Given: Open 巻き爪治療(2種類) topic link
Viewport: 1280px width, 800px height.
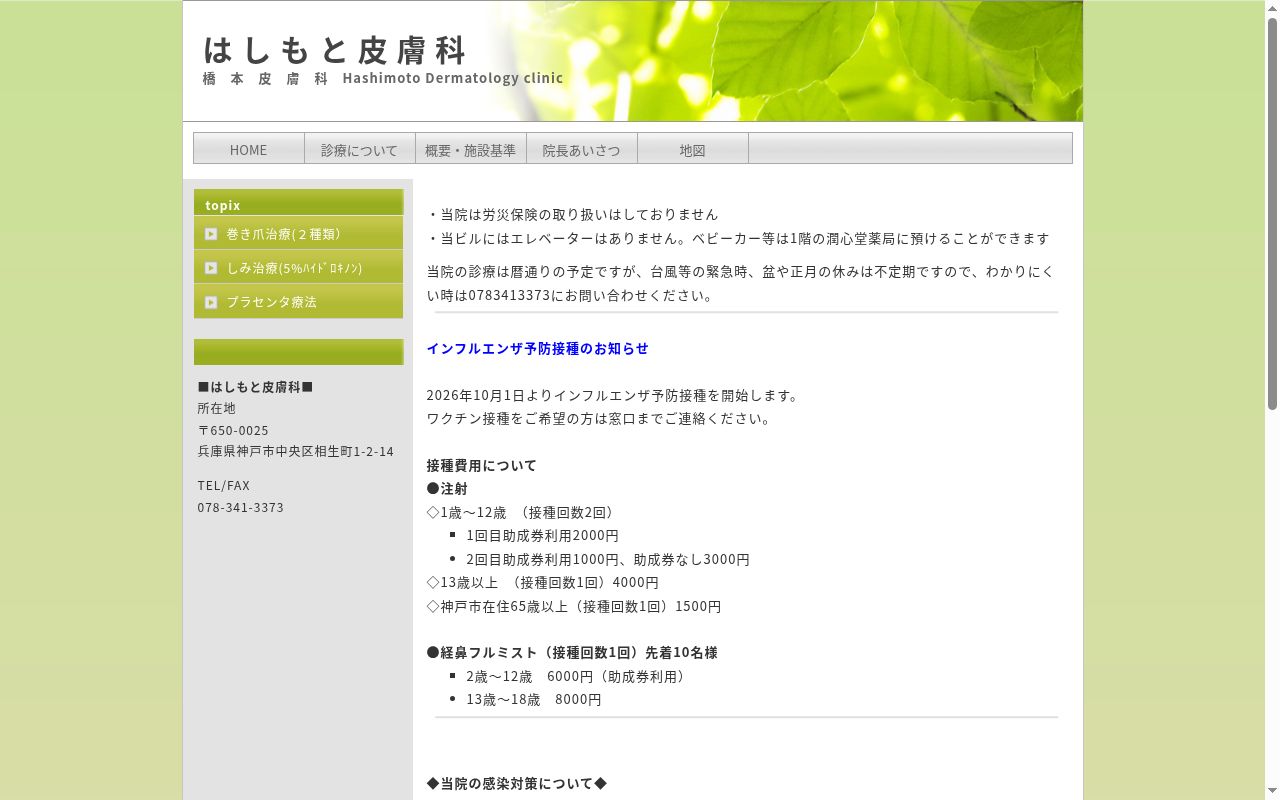Looking at the screenshot, I should pos(298,233).
